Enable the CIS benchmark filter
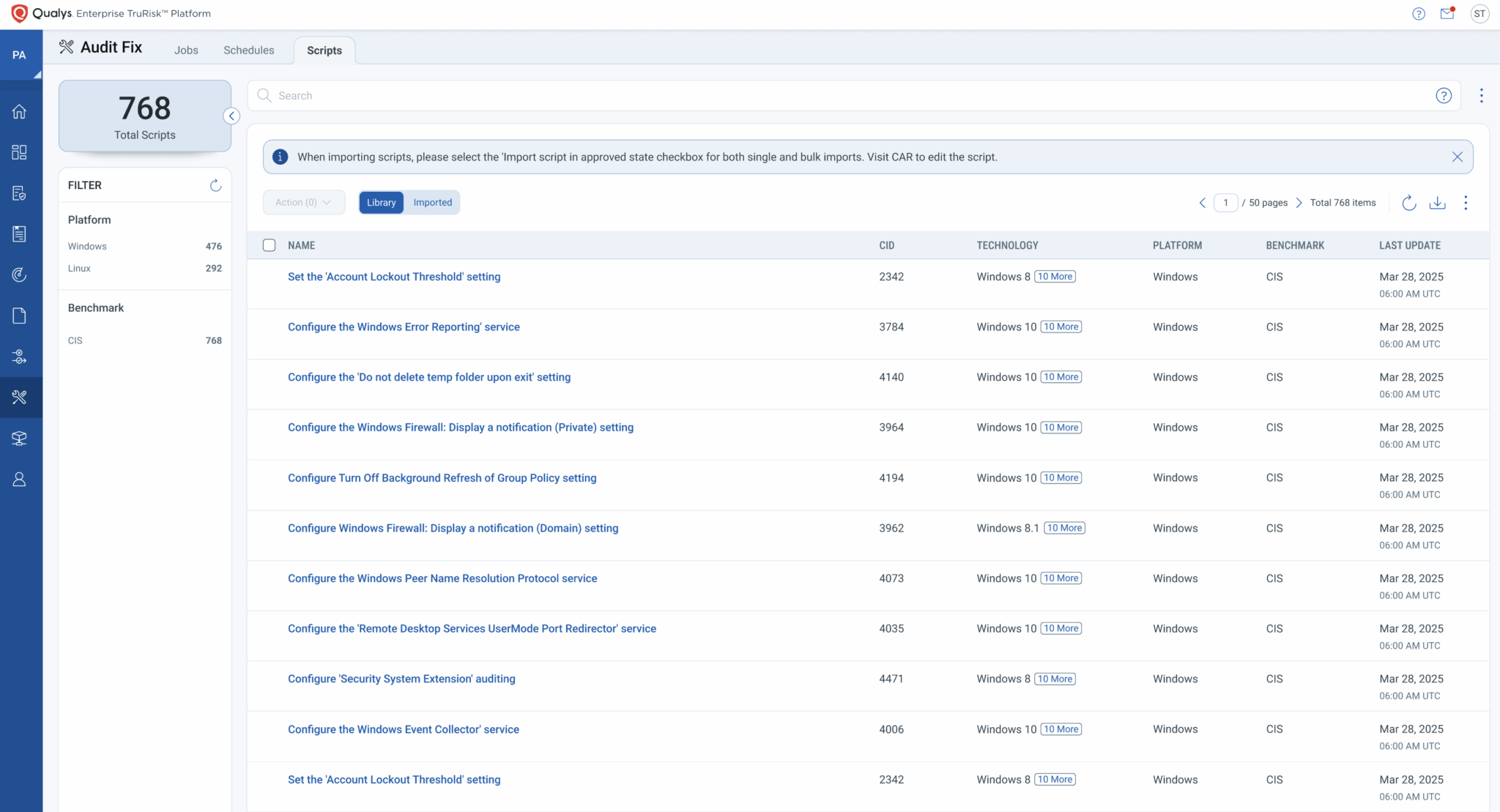The image size is (1500, 812). [75, 340]
